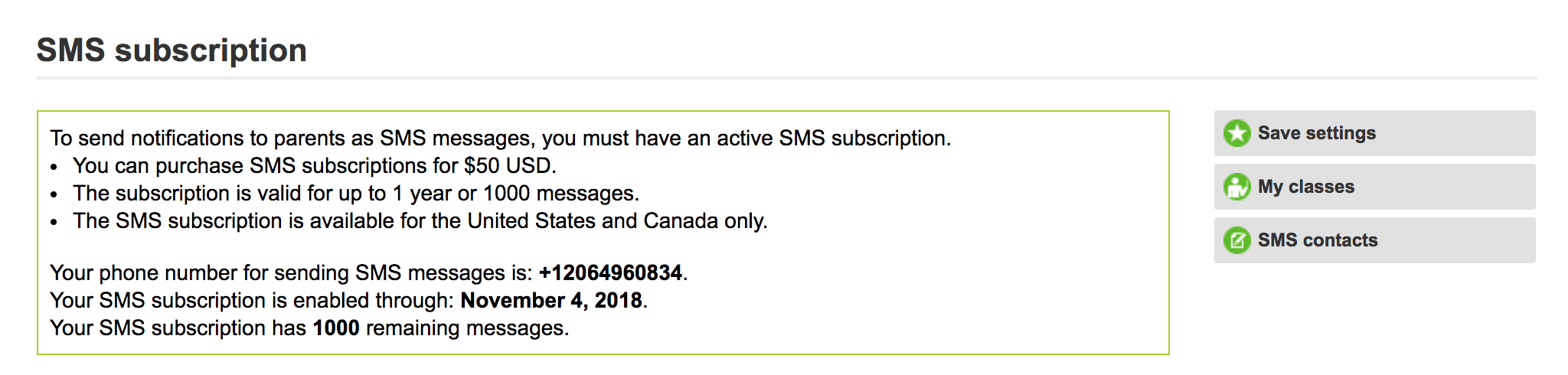Click the divider line under the heading
The width and height of the screenshot is (1568, 375).
[786, 77]
